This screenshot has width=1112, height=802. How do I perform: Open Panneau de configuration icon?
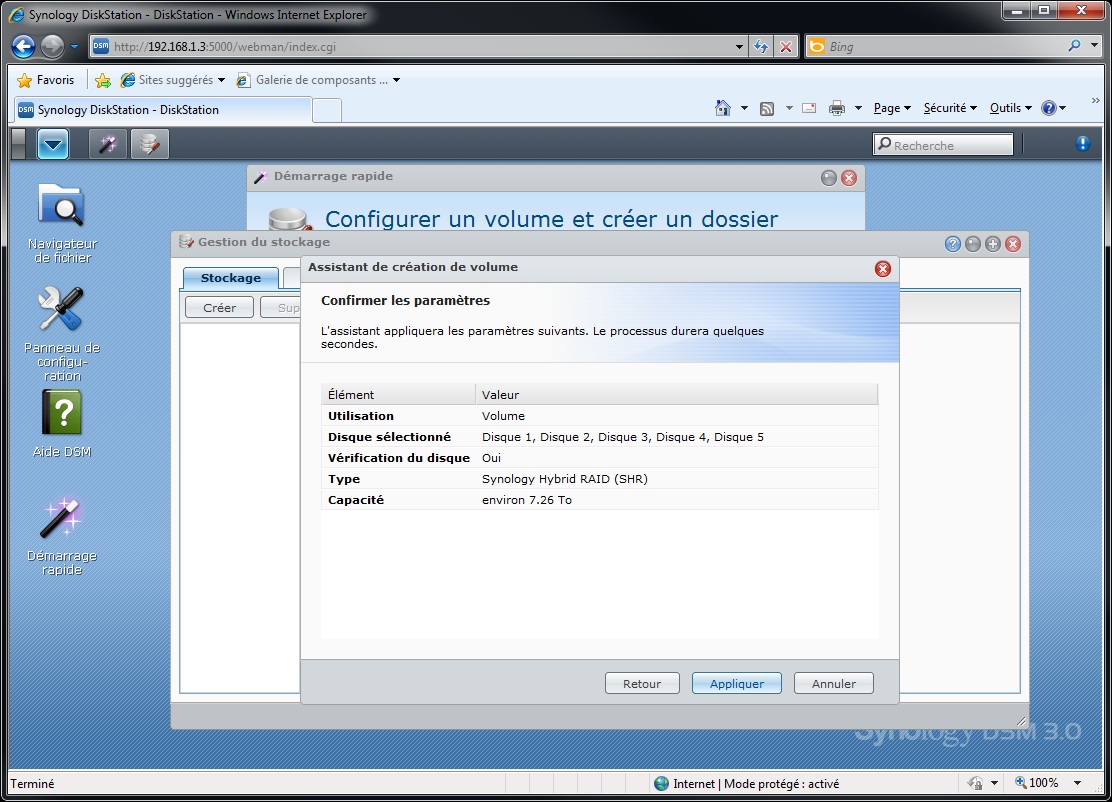[62, 334]
